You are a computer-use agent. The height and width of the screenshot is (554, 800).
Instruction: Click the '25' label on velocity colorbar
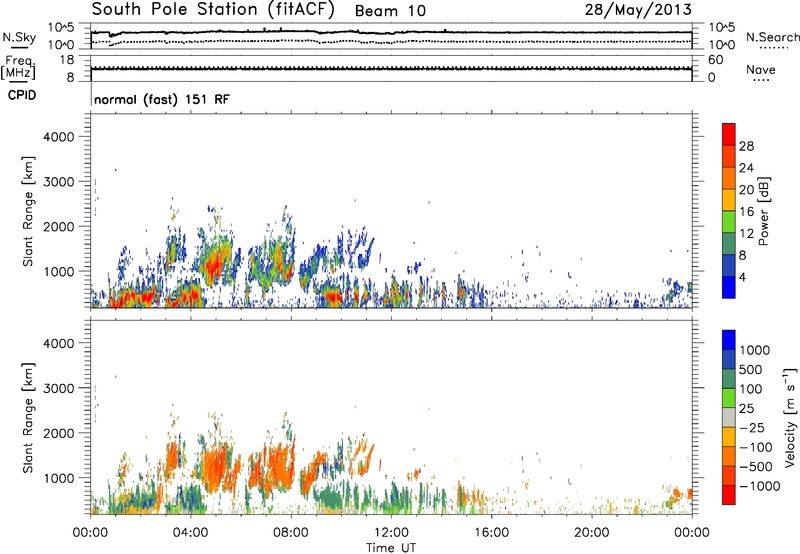pos(747,409)
